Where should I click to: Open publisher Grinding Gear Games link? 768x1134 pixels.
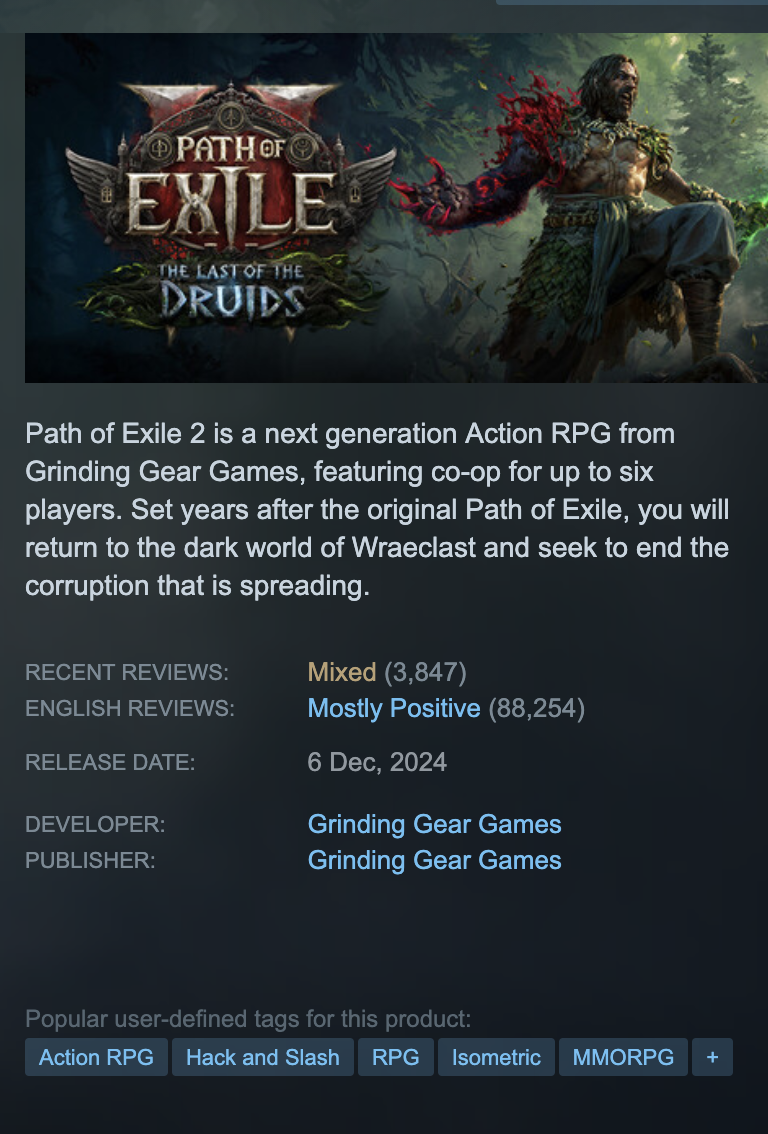(x=434, y=861)
